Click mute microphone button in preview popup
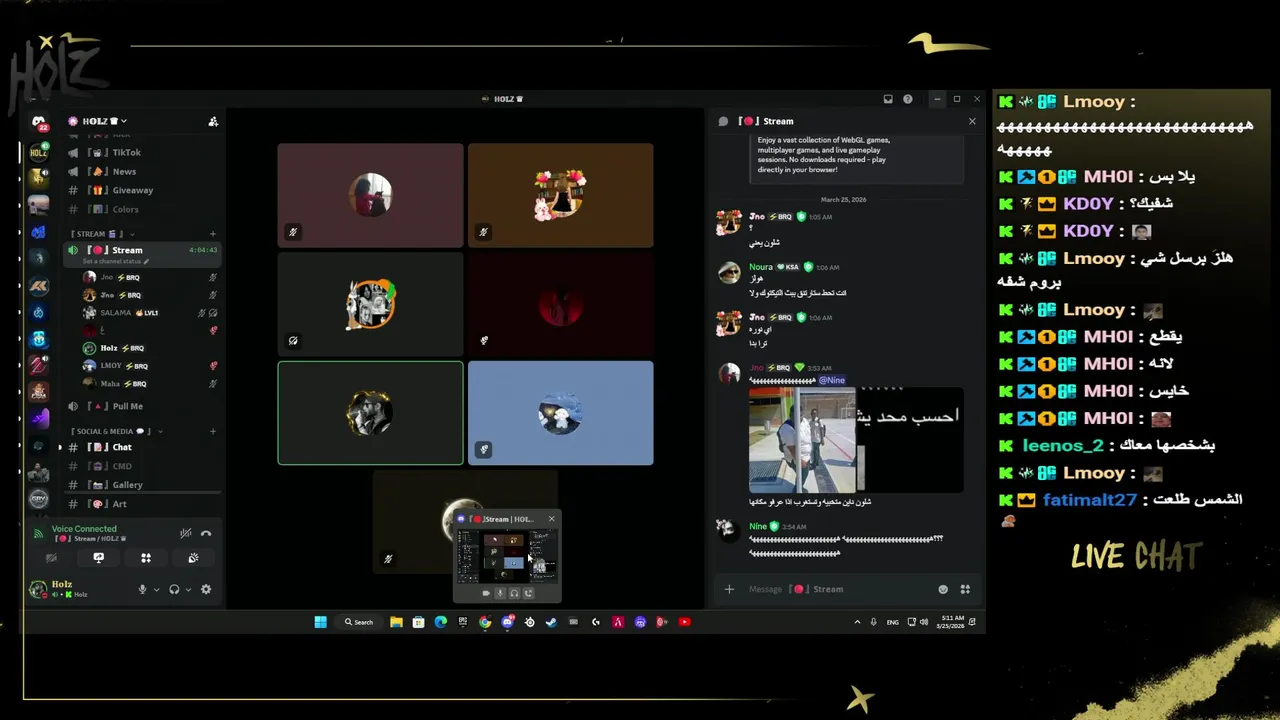 [500, 593]
